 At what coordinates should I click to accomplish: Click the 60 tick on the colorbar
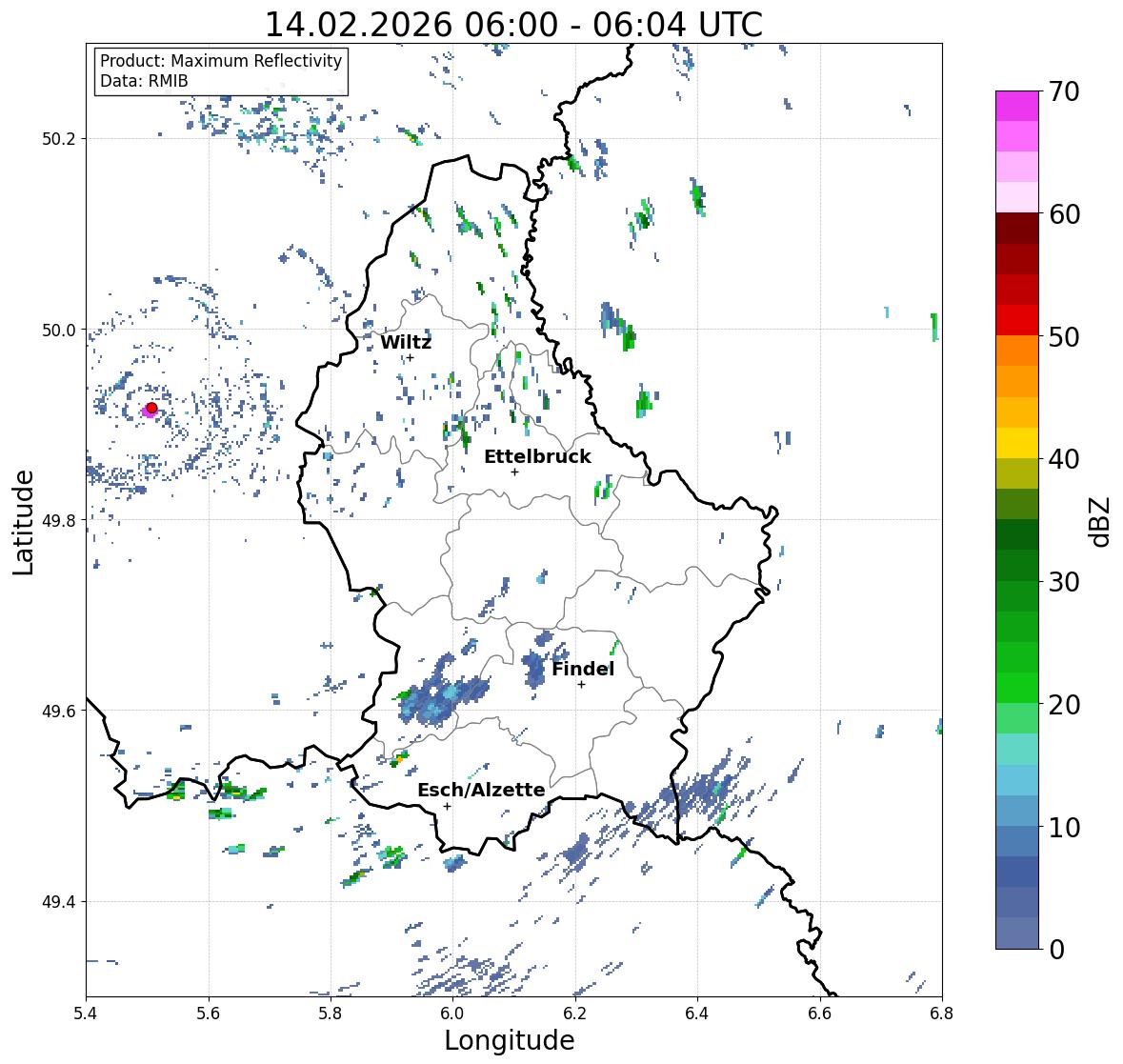click(x=1064, y=214)
